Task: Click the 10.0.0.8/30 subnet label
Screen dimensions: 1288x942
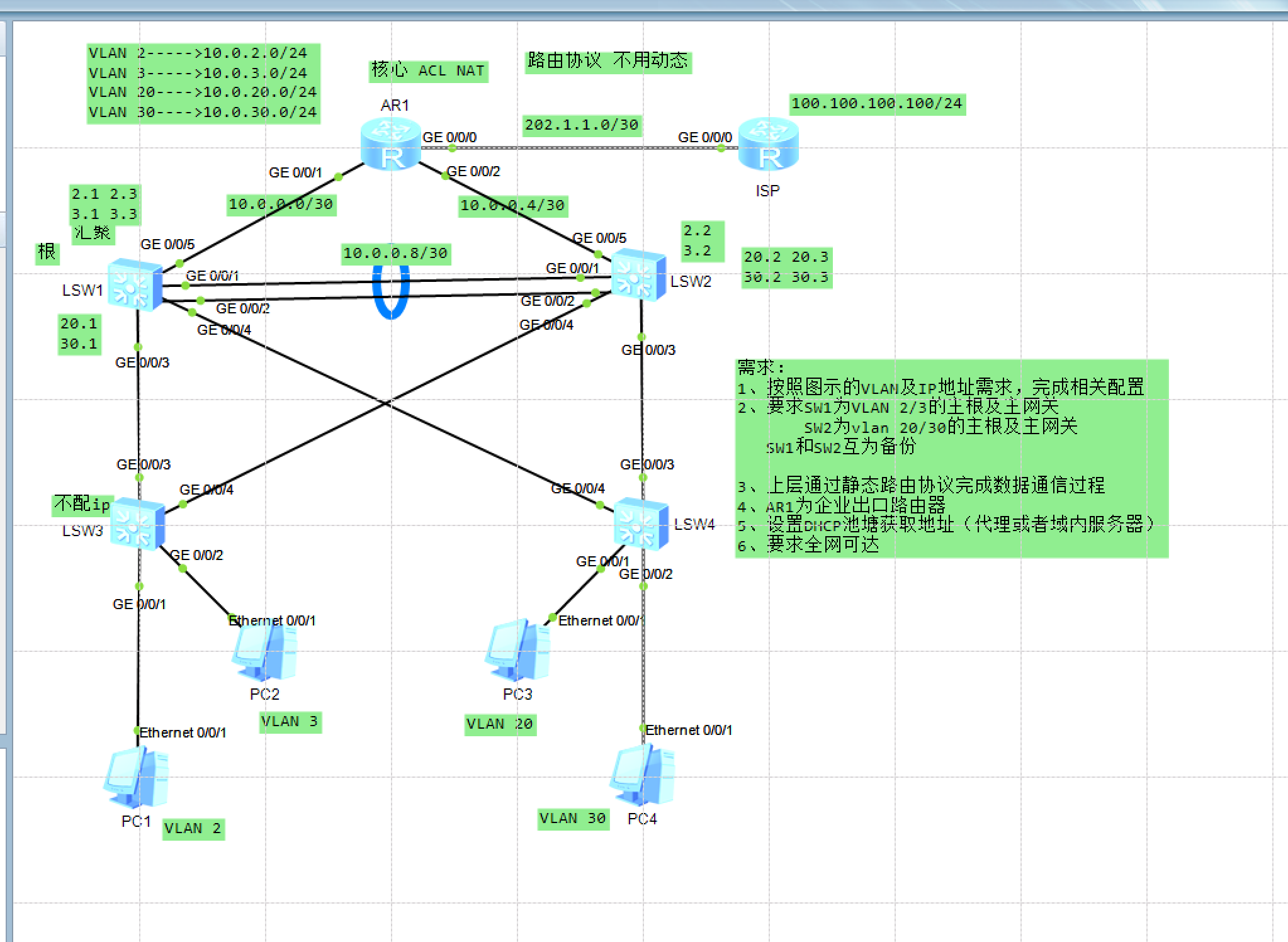Action: [395, 254]
